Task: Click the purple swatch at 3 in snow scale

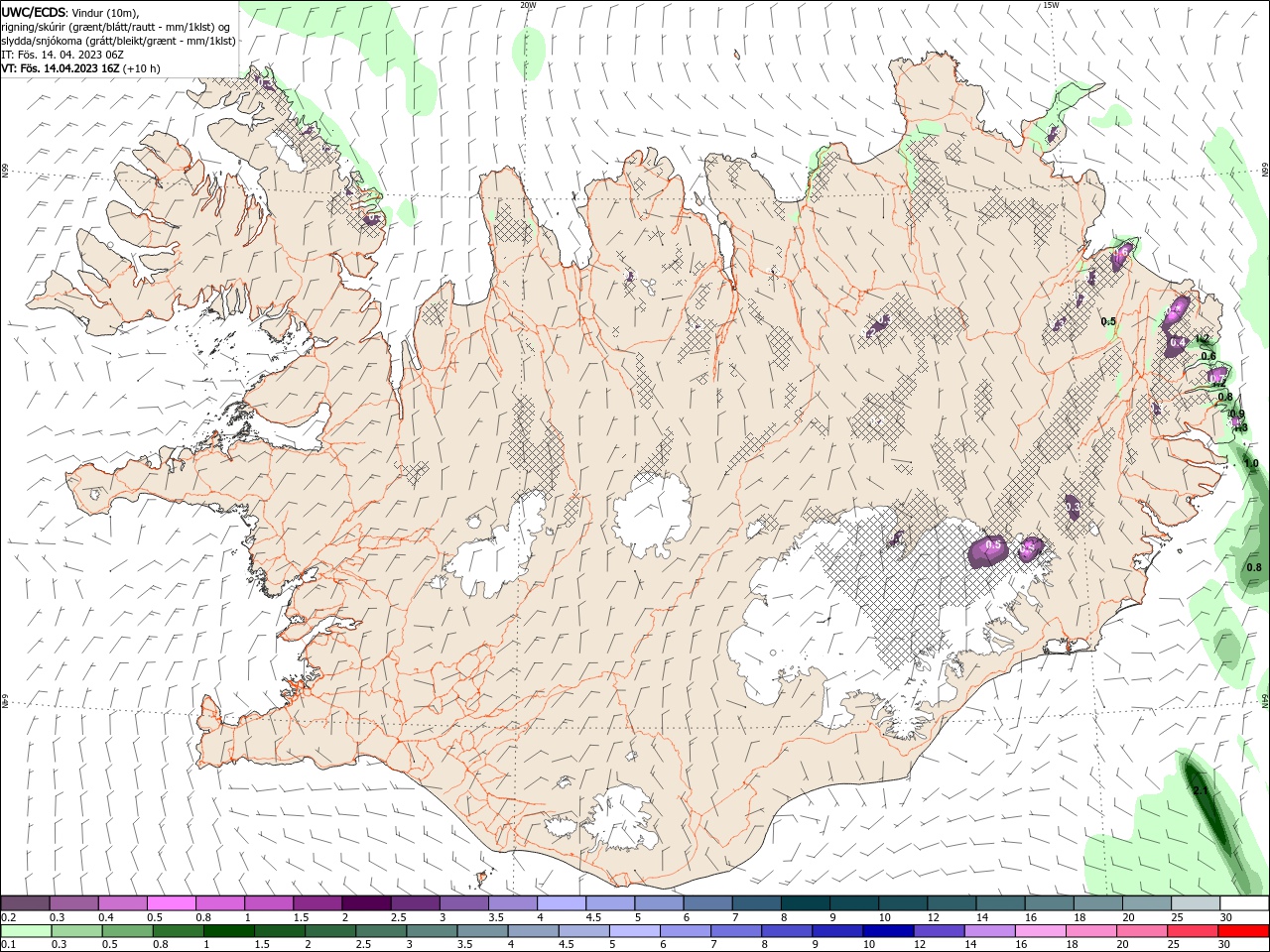Action: (x=462, y=903)
